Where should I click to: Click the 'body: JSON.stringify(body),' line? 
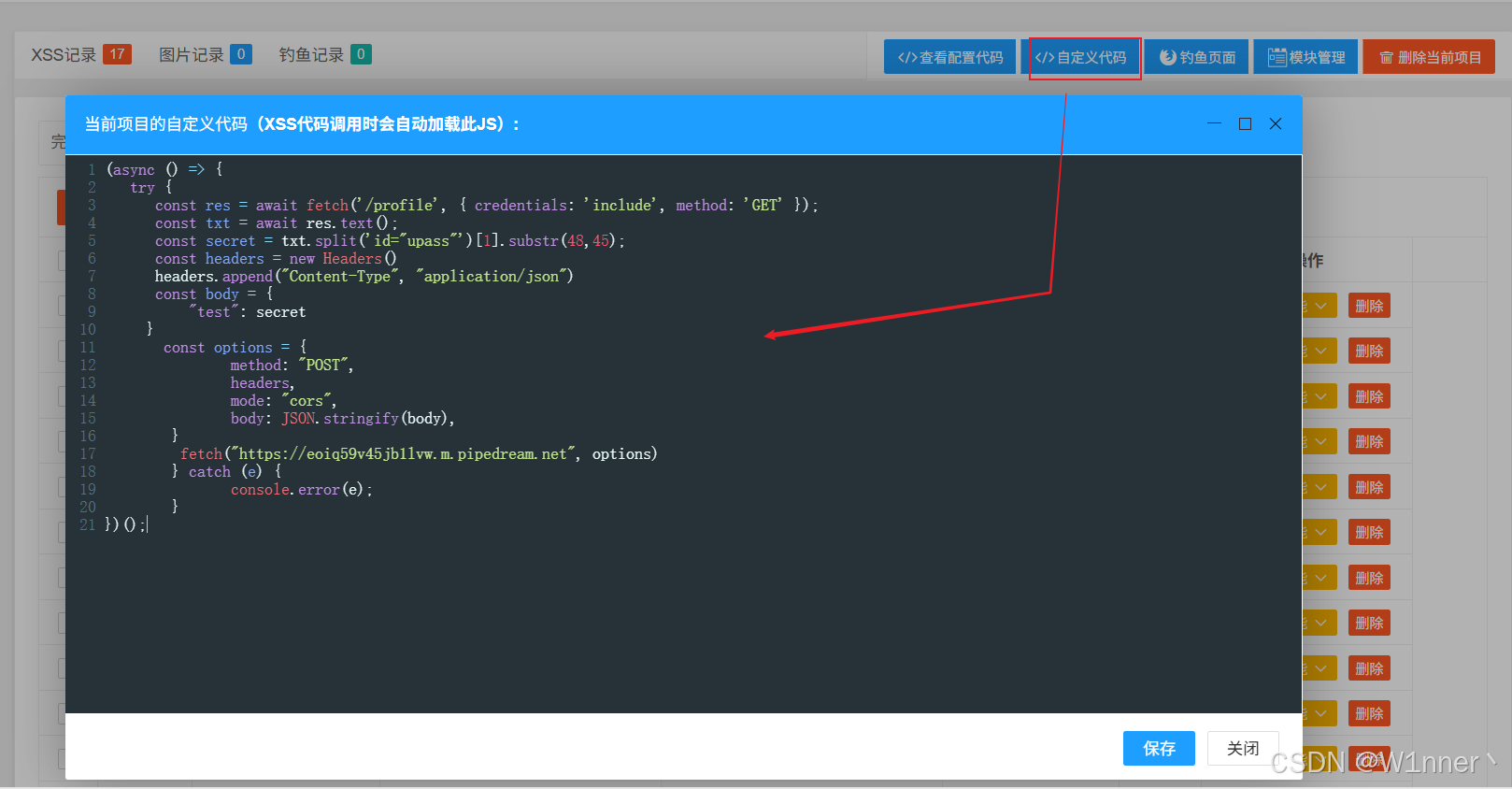coord(343,418)
